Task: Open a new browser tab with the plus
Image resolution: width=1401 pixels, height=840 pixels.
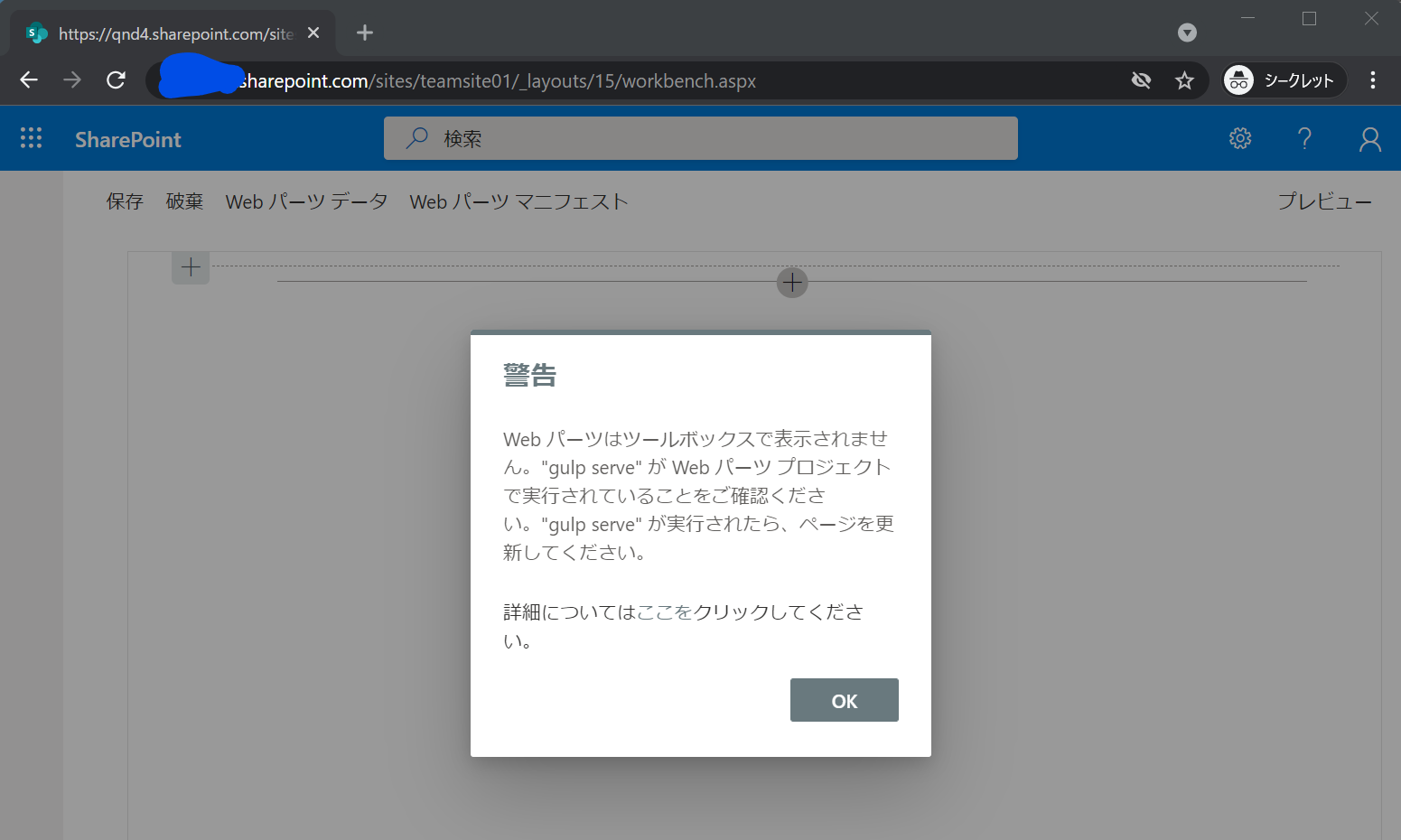Action: click(x=364, y=33)
